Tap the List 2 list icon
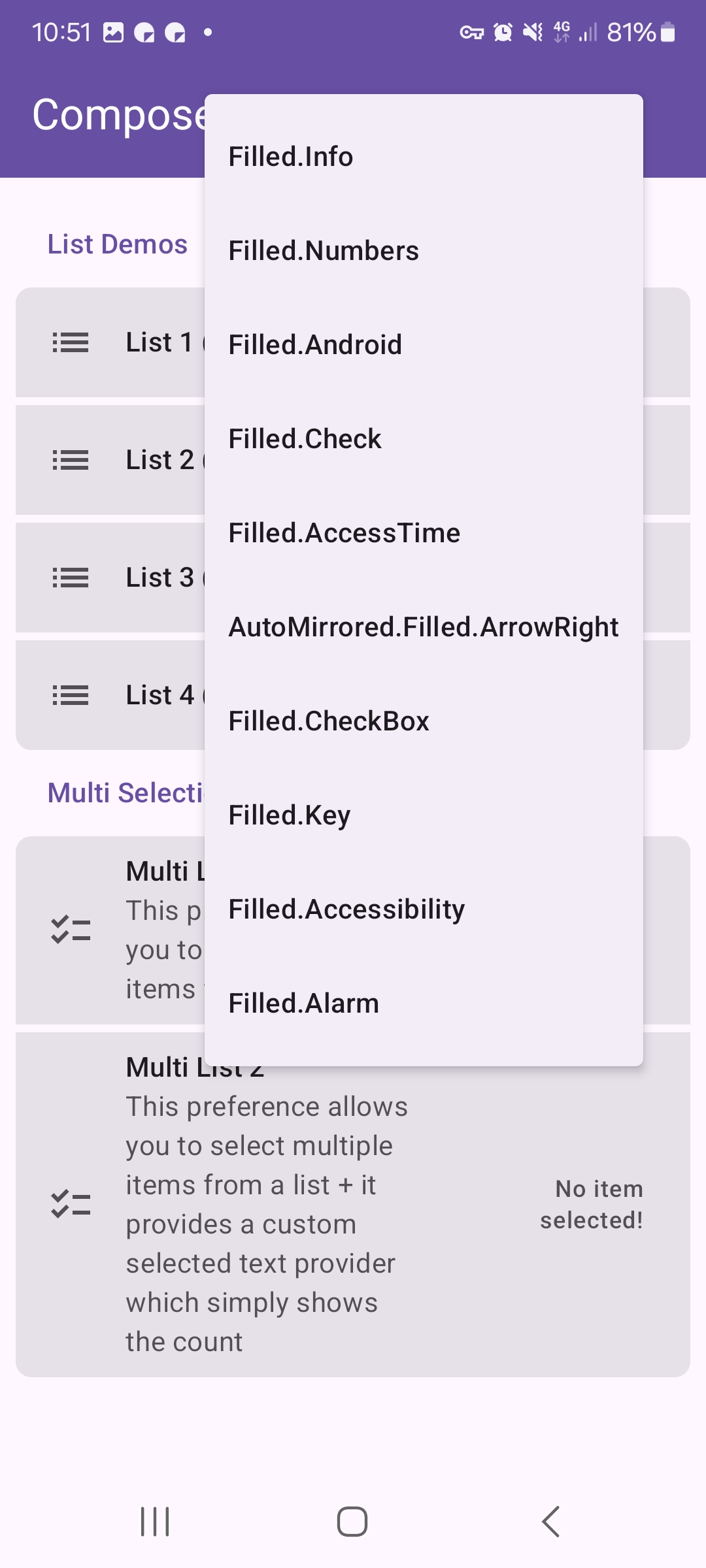706x1568 pixels. pyautogui.click(x=71, y=460)
